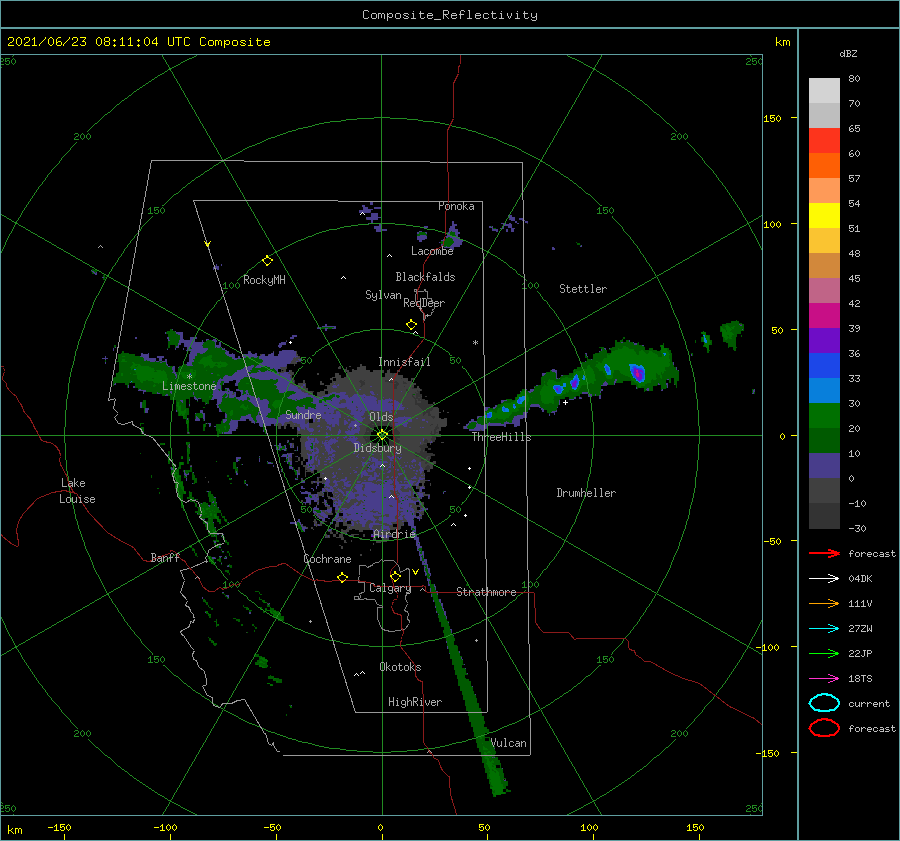Click the cyan current ellipse symbol

coord(824,703)
